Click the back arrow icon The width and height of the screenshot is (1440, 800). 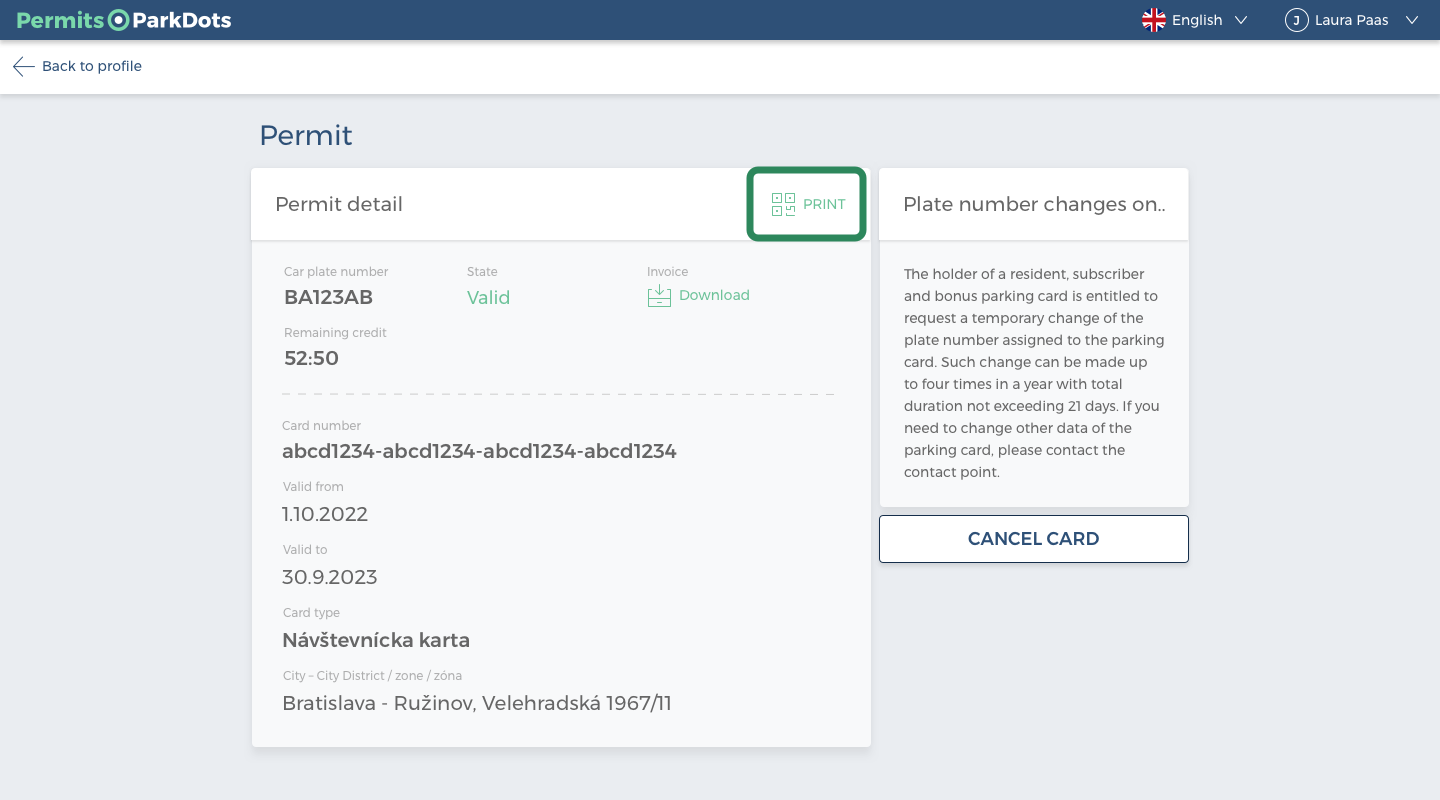[x=23, y=66]
